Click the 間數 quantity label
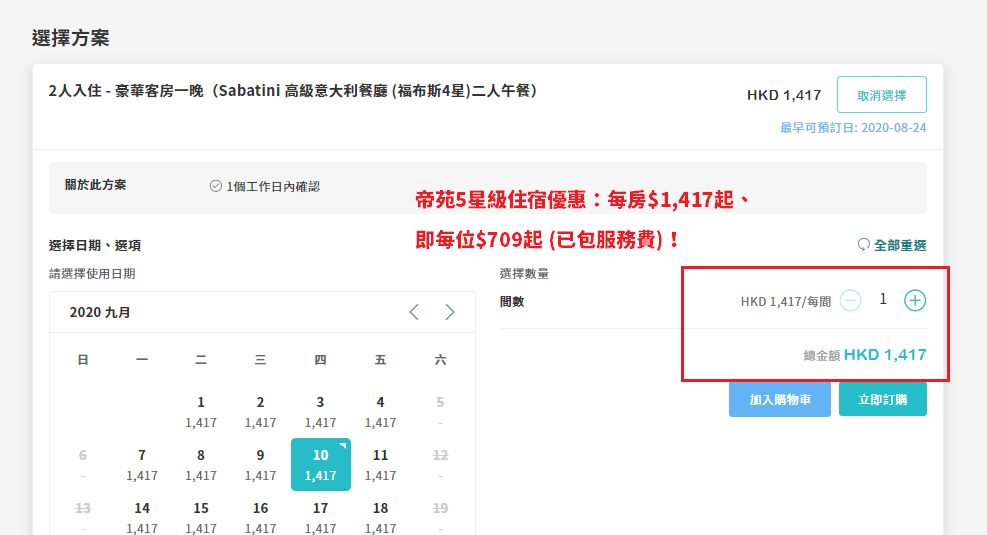Screen dimensions: 987x535 click(512, 301)
